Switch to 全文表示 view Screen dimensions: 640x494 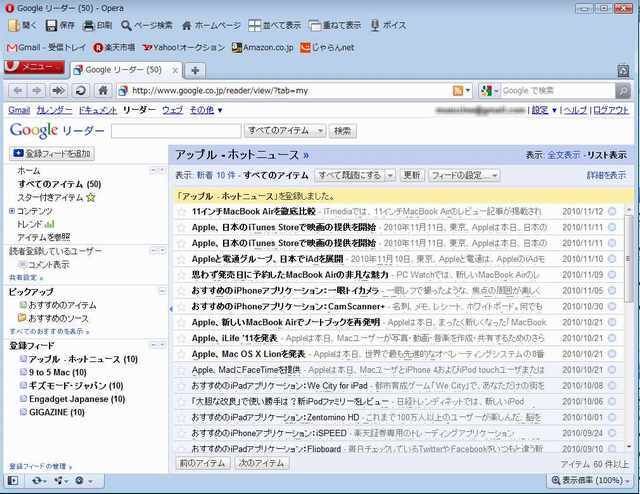pyautogui.click(x=563, y=155)
